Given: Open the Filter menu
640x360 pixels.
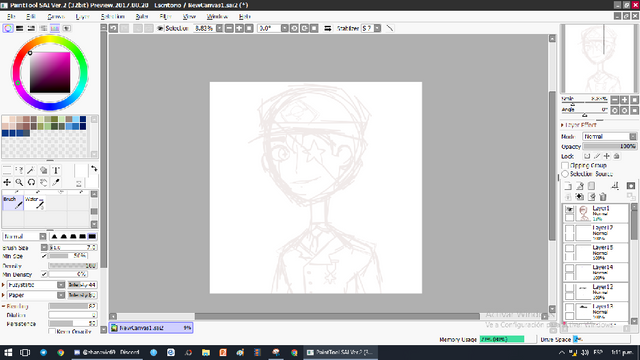Looking at the screenshot, I should point(165,16).
